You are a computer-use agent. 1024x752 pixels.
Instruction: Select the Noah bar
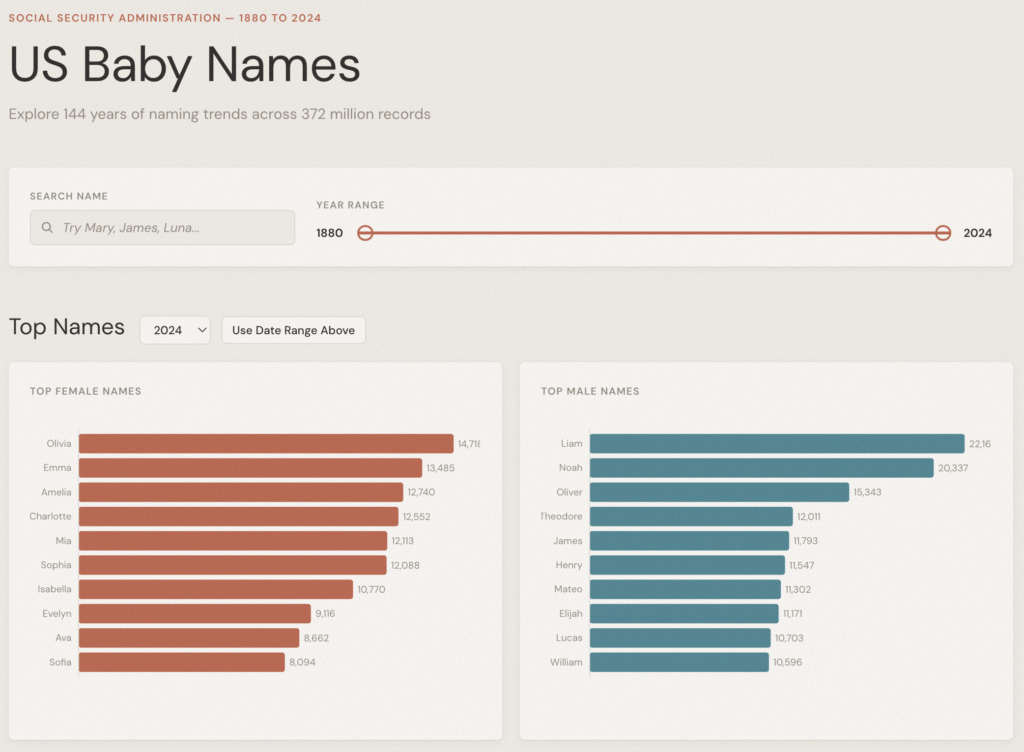761,468
